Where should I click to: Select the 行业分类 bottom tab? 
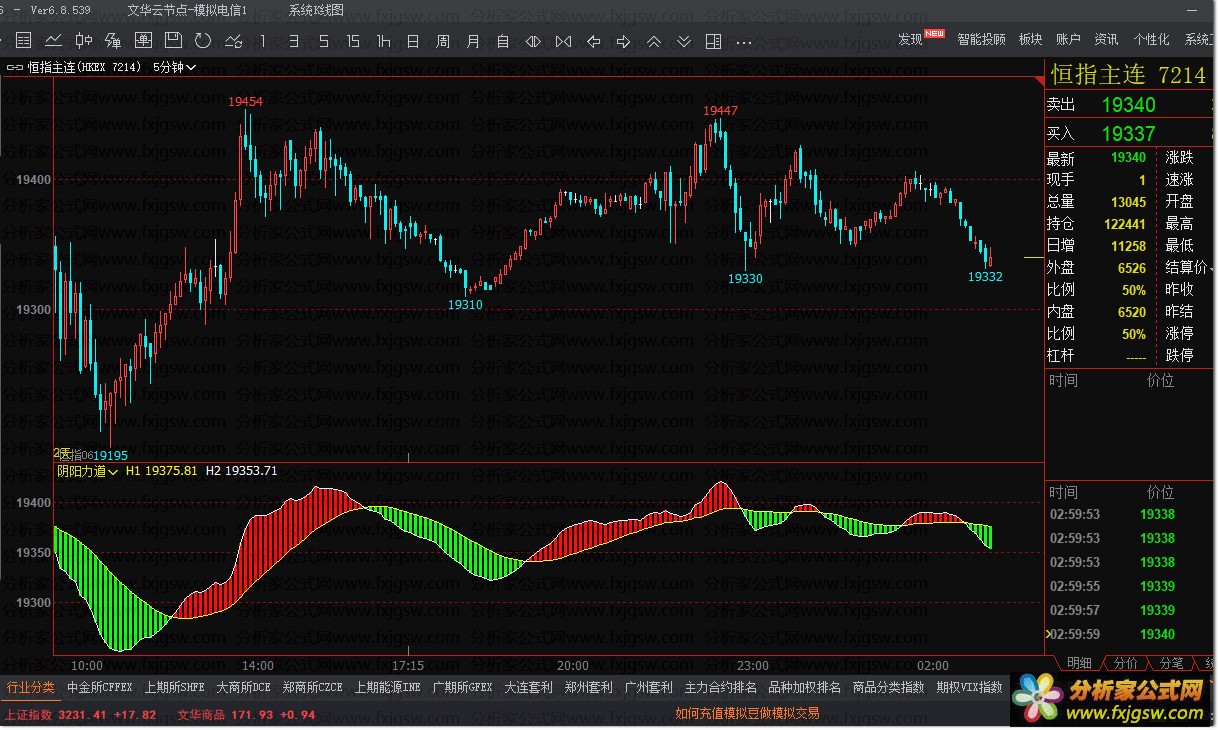[31, 687]
